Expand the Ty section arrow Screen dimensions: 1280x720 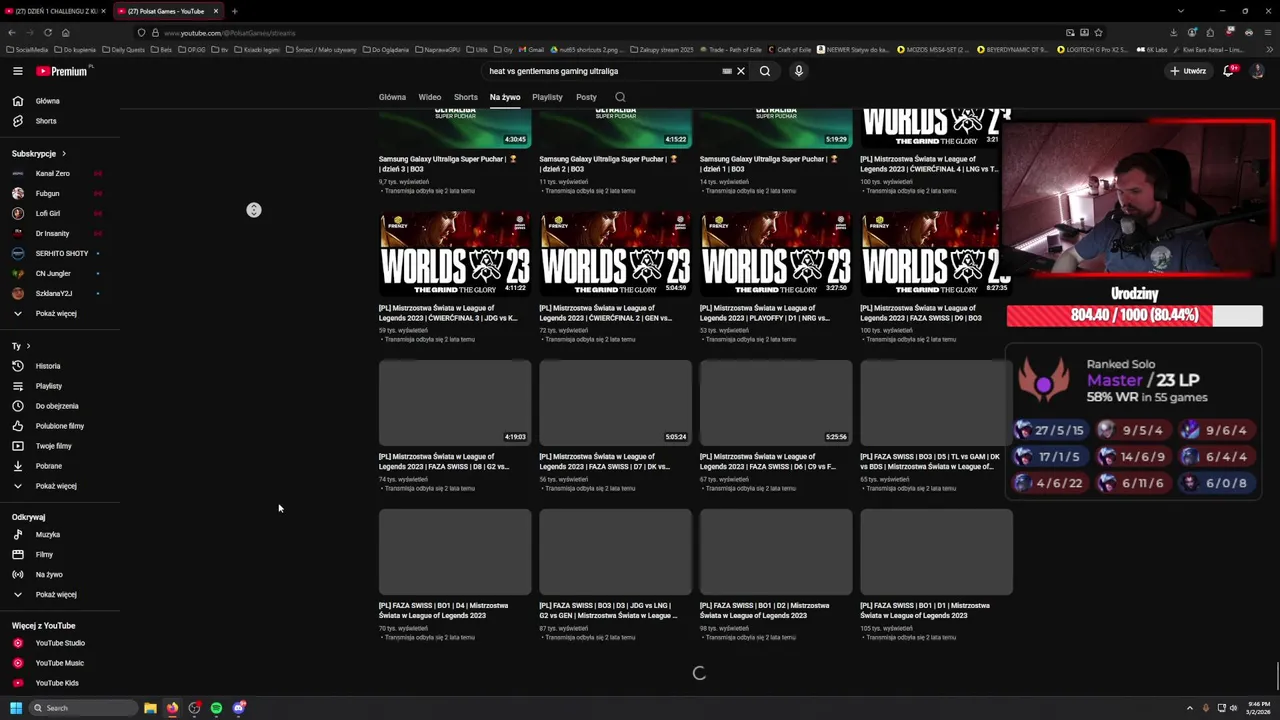(28, 346)
